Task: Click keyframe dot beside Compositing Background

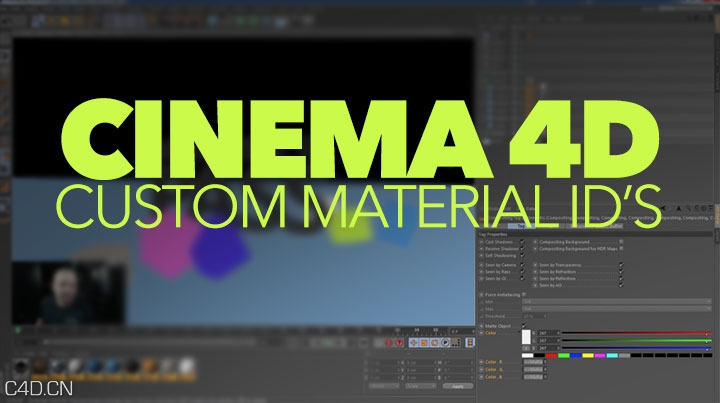Action: click(535, 242)
